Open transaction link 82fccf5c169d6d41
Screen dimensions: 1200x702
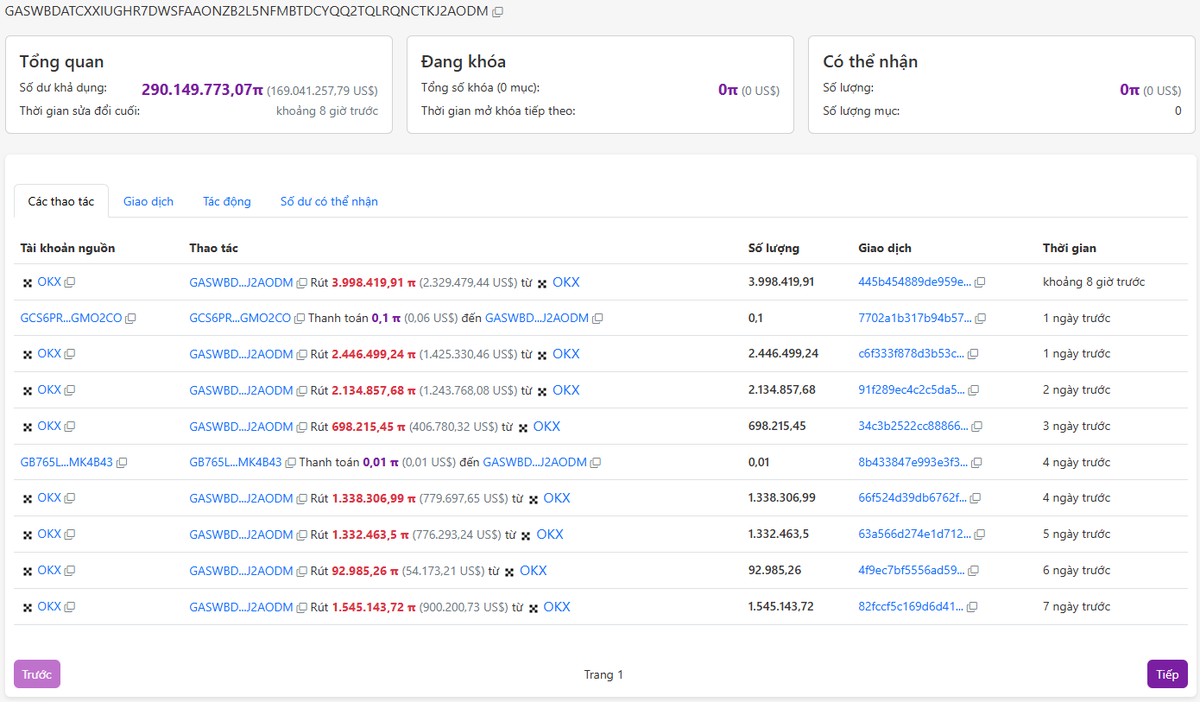pos(911,607)
